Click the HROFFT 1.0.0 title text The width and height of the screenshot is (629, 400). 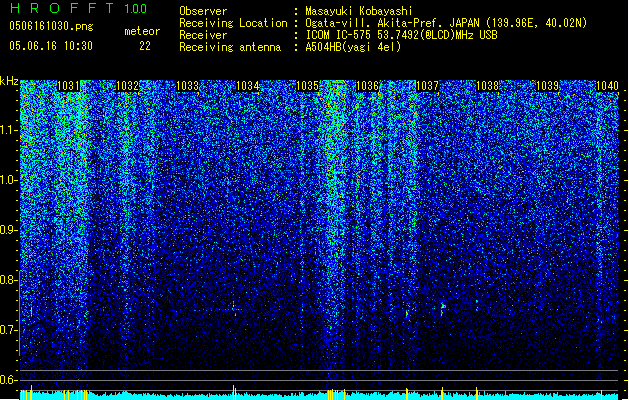pos(78,8)
